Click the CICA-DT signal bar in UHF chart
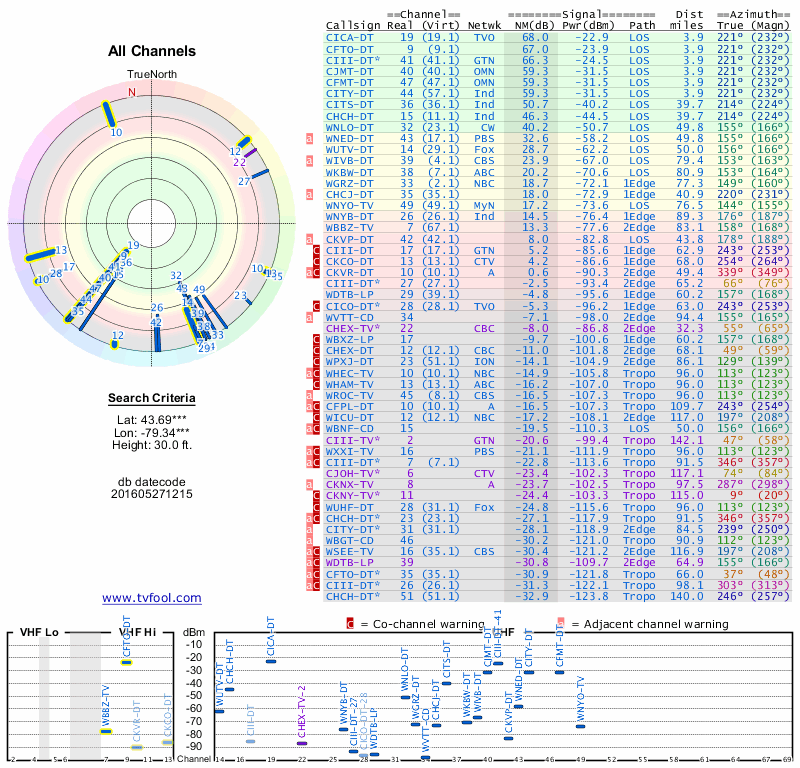Viewport: 800px width, 768px height. click(x=271, y=662)
